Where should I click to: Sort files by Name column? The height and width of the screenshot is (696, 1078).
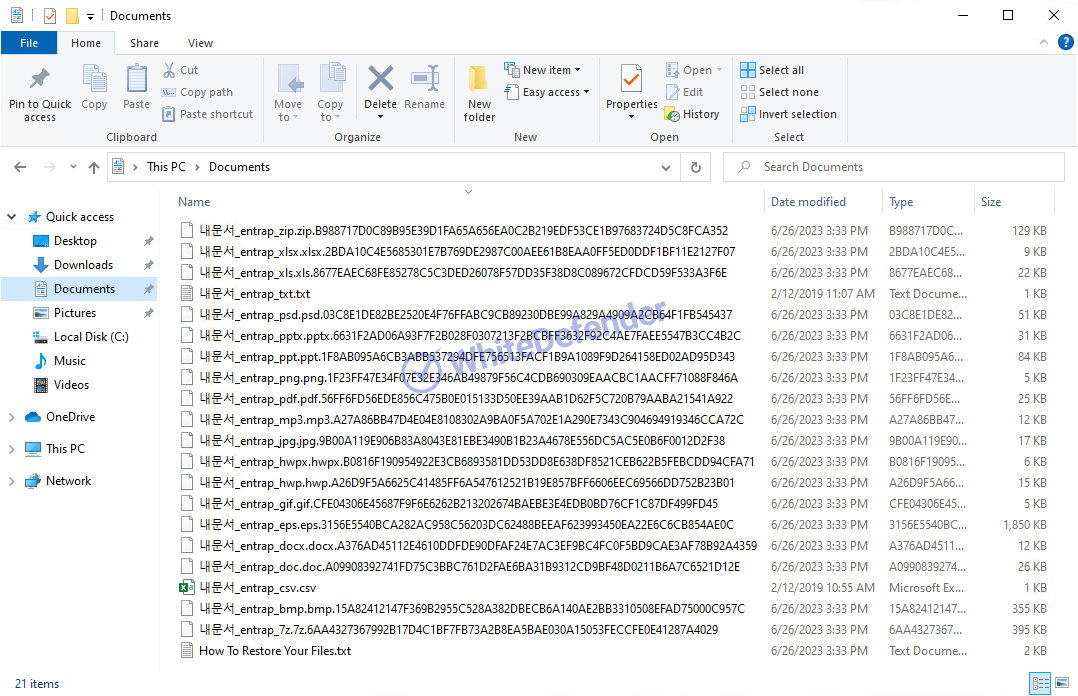click(468, 202)
